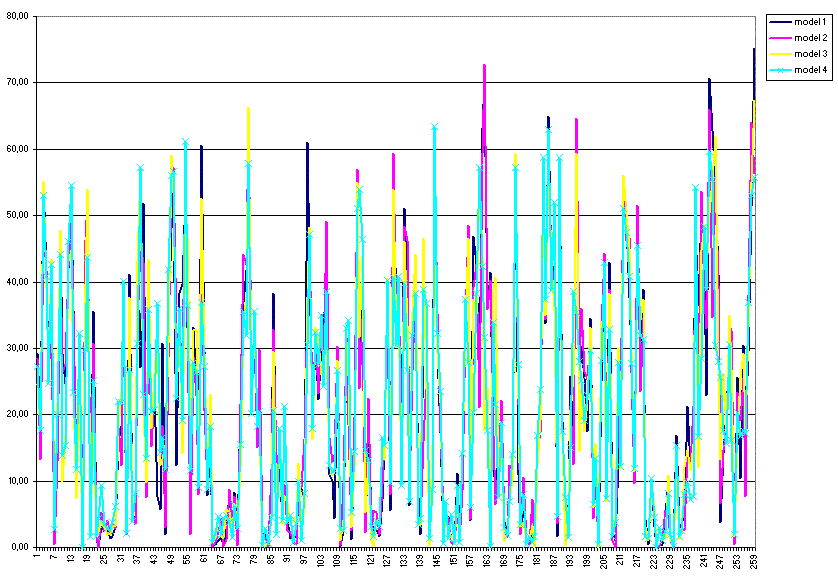Click the x-axis label 133
Viewport: 838px width, 579px height.
click(403, 561)
